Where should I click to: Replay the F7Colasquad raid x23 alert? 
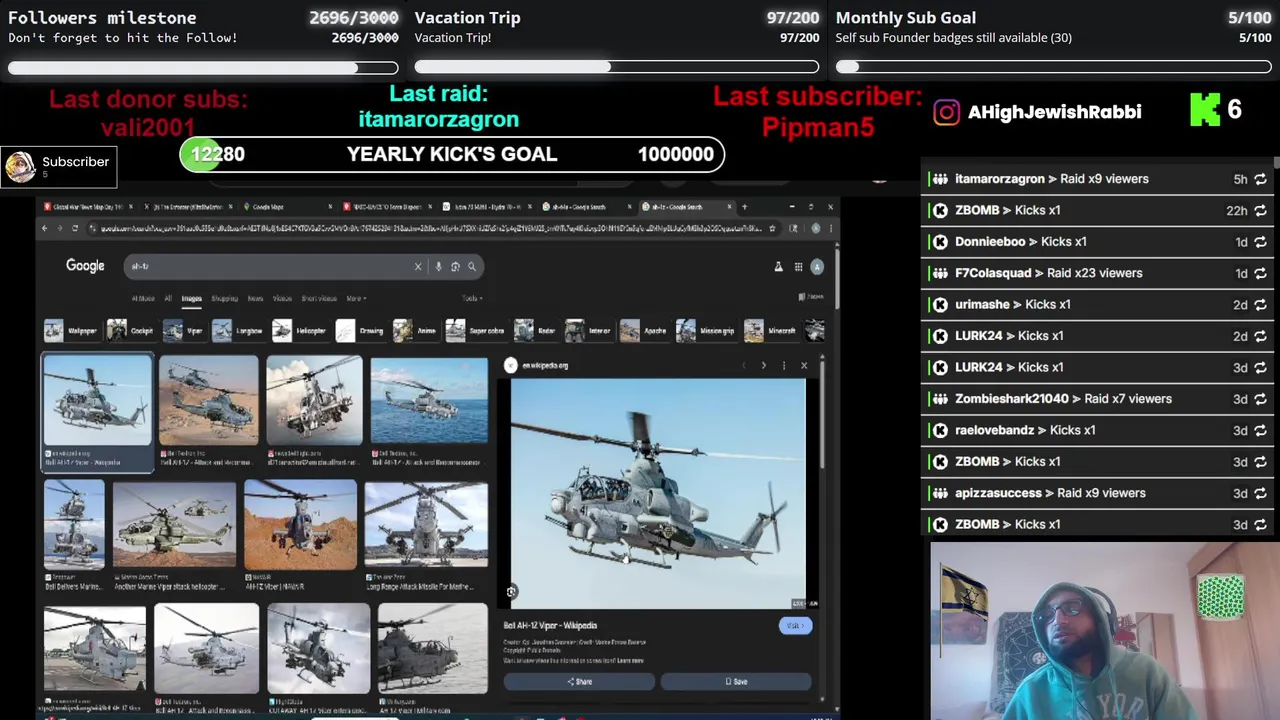[x=1260, y=273]
